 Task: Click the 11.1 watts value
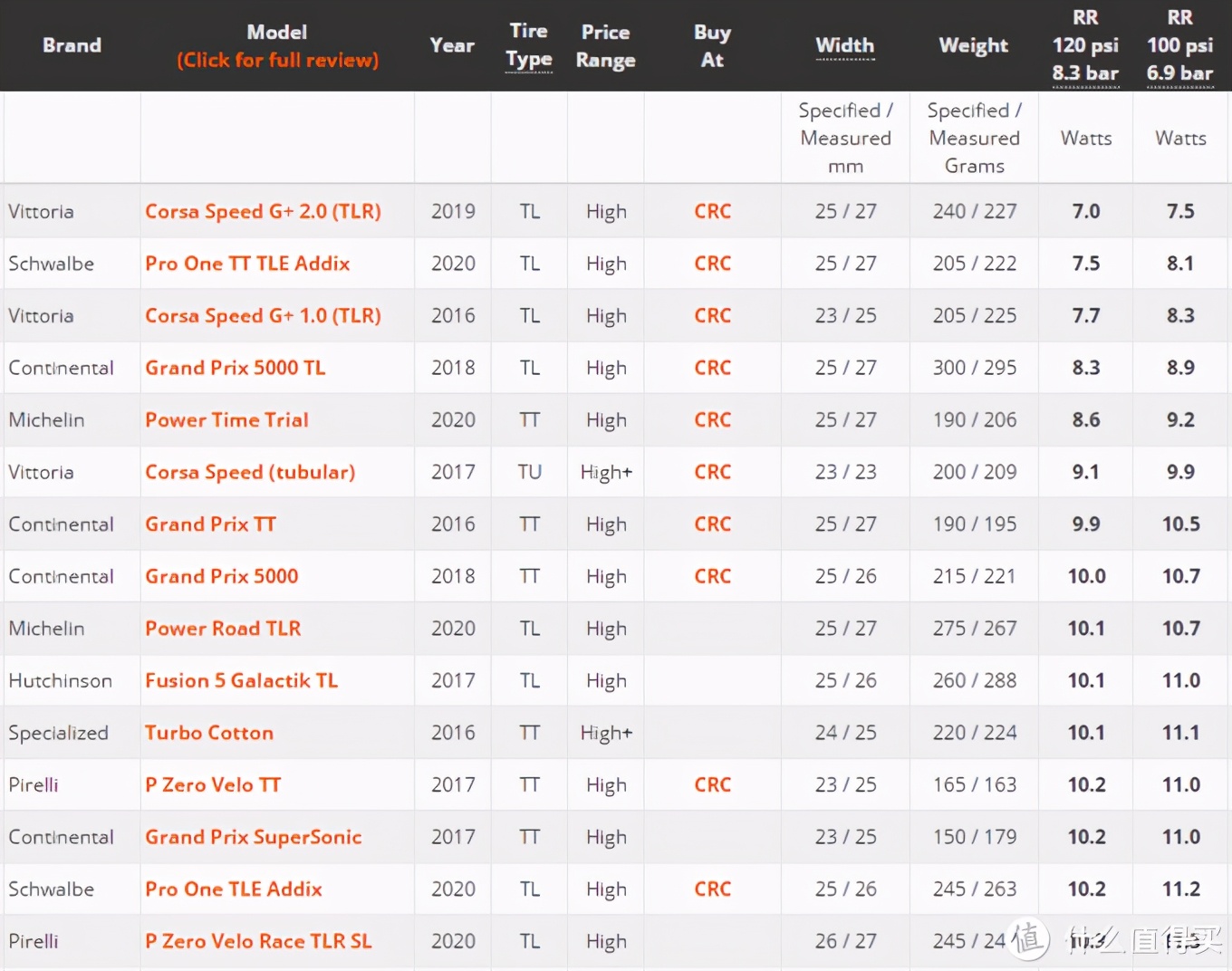tap(1181, 733)
